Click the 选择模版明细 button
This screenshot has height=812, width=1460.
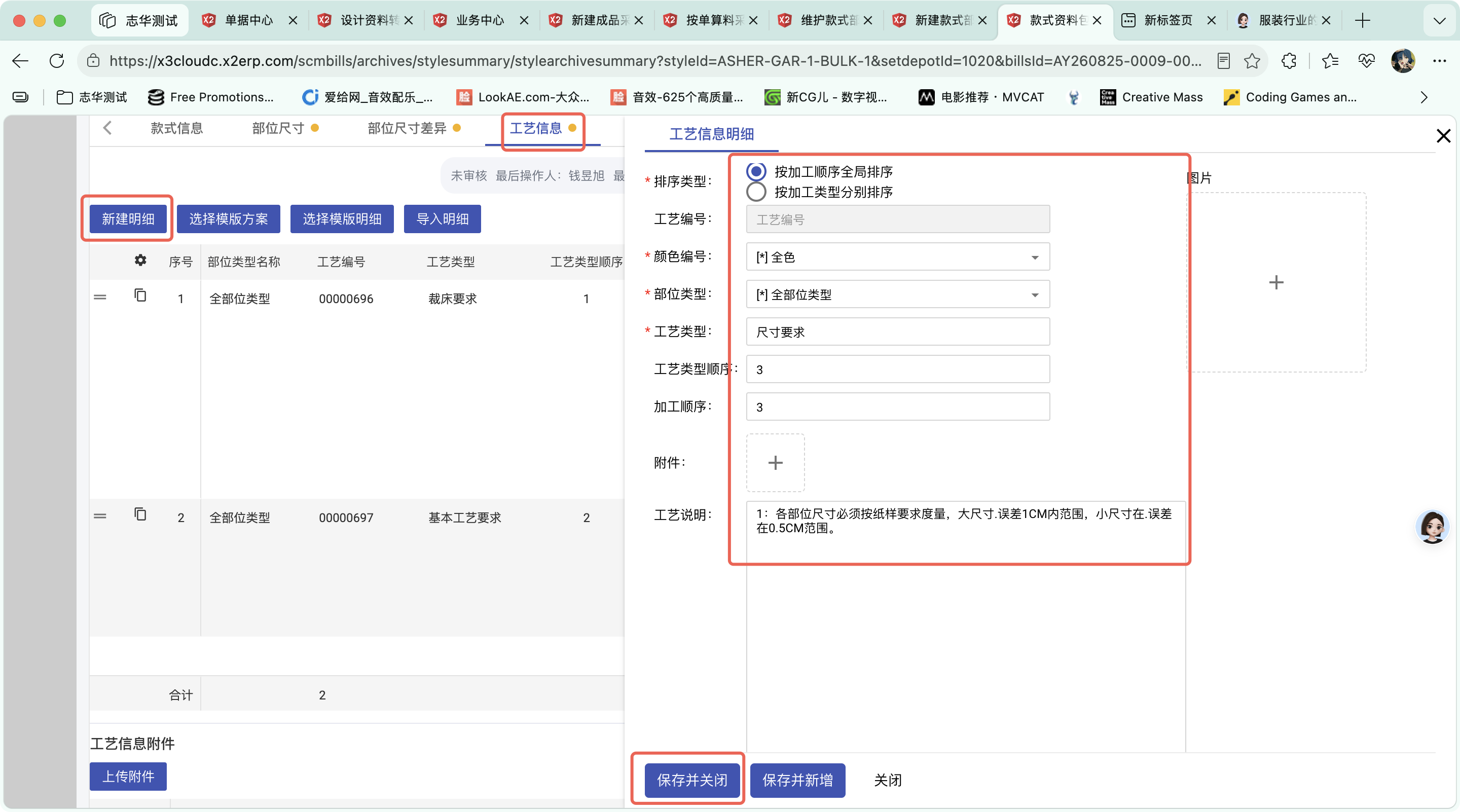pyautogui.click(x=342, y=219)
